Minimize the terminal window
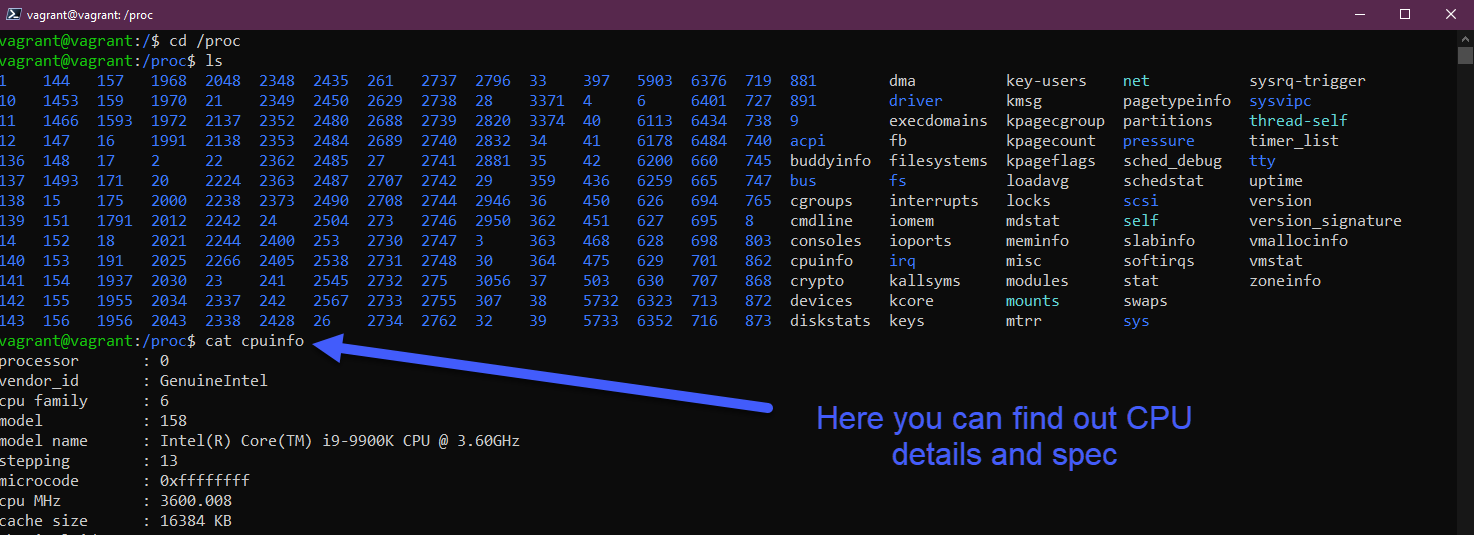The image size is (1474, 535). [x=1358, y=14]
